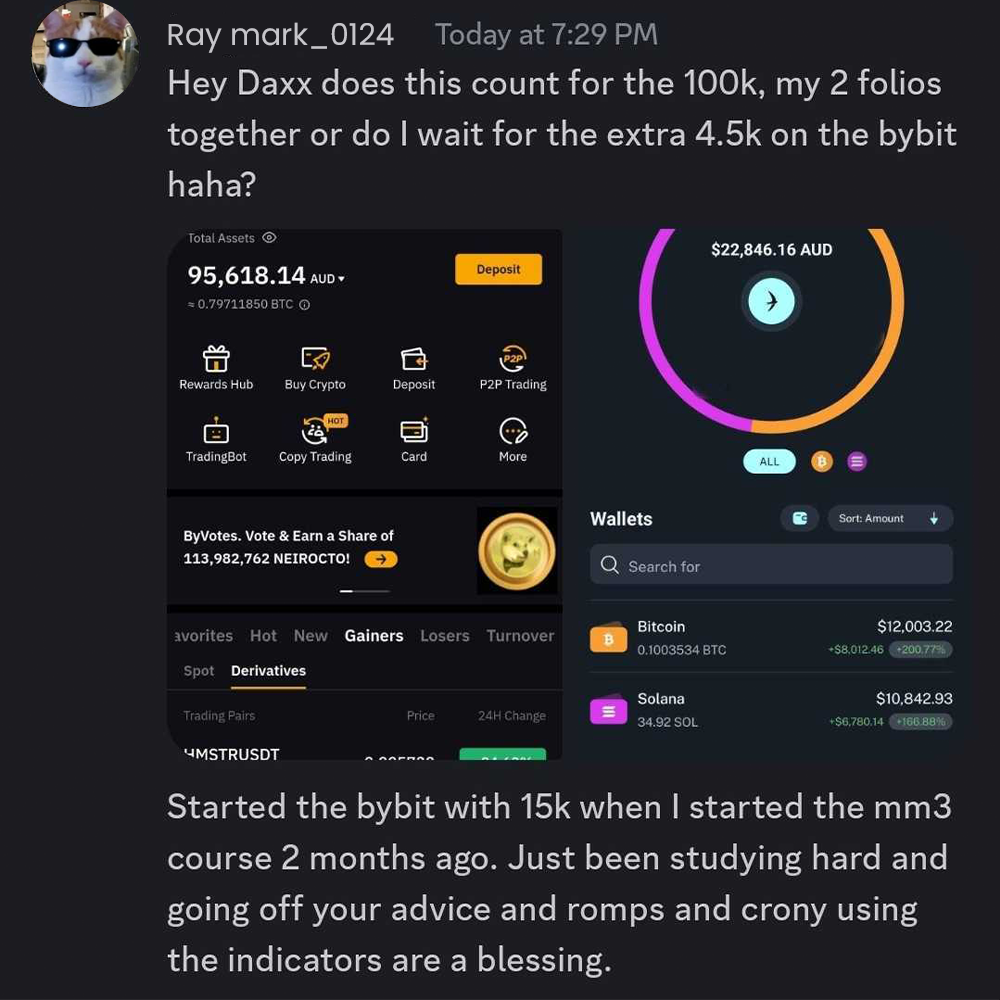This screenshot has height=1000, width=1000.
Task: Click the Deposit wallet icon
Action: coord(414,358)
